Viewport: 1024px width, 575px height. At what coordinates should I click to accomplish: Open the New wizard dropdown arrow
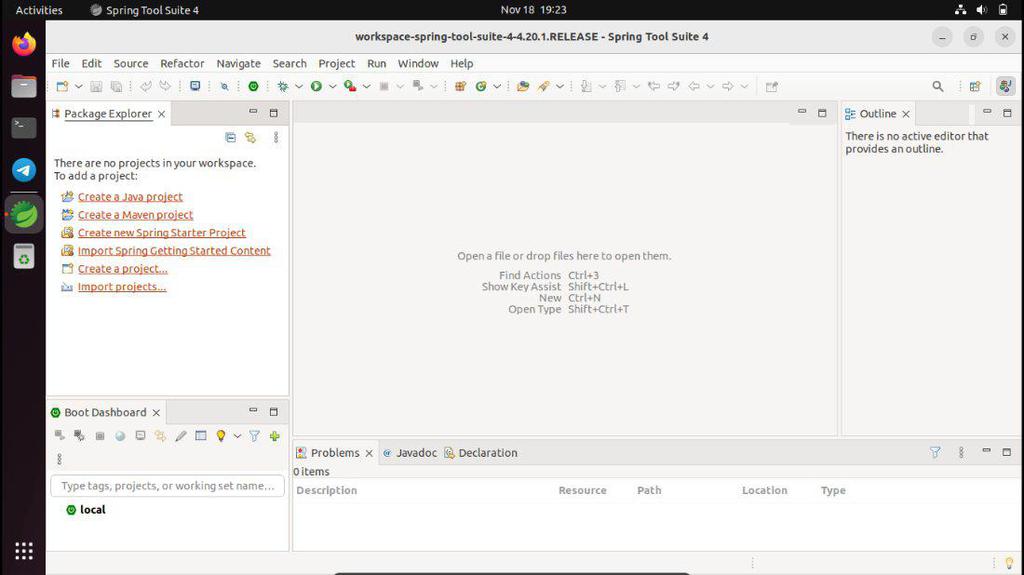78,86
